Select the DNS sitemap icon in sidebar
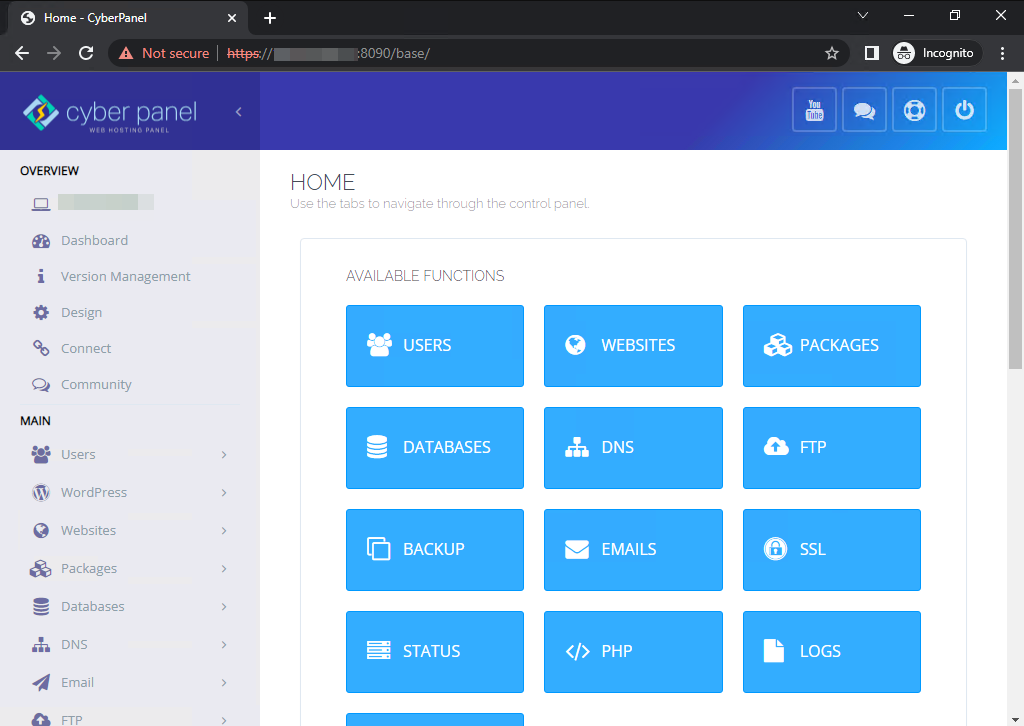 (40, 645)
